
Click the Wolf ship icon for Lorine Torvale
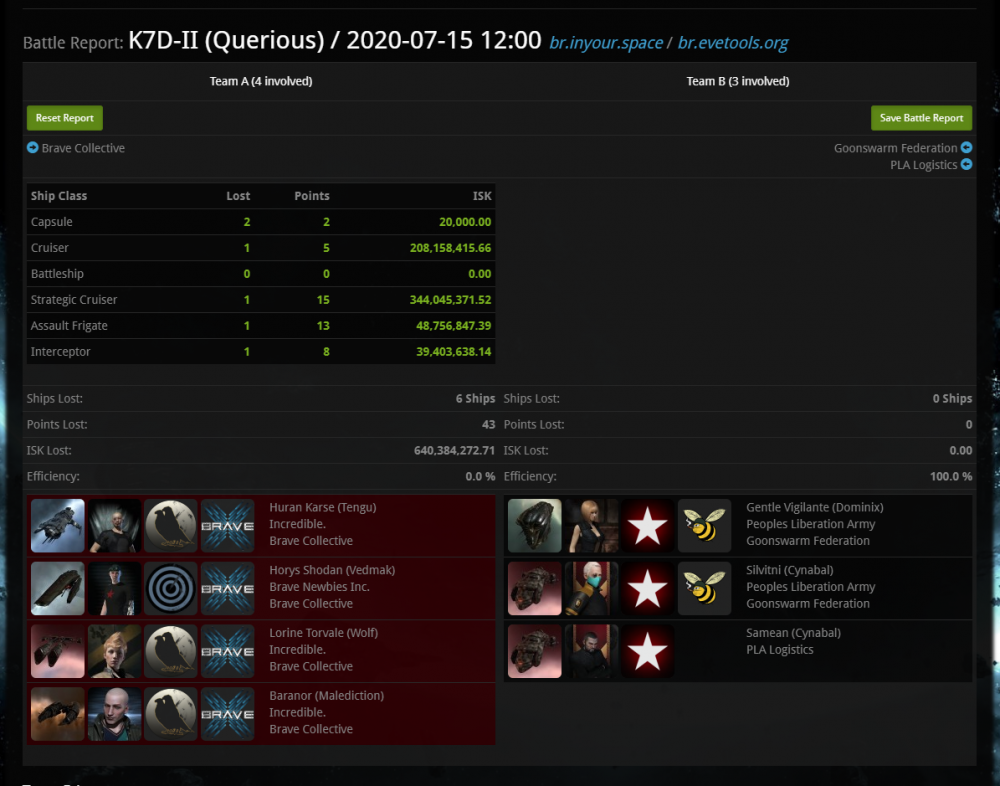tap(57, 651)
